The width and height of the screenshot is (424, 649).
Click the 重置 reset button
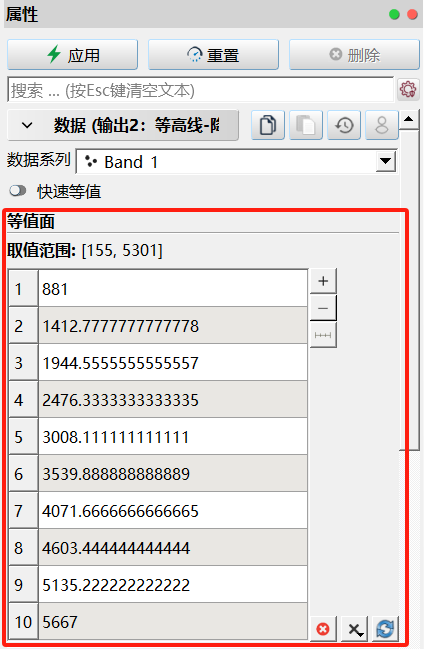(x=213, y=55)
